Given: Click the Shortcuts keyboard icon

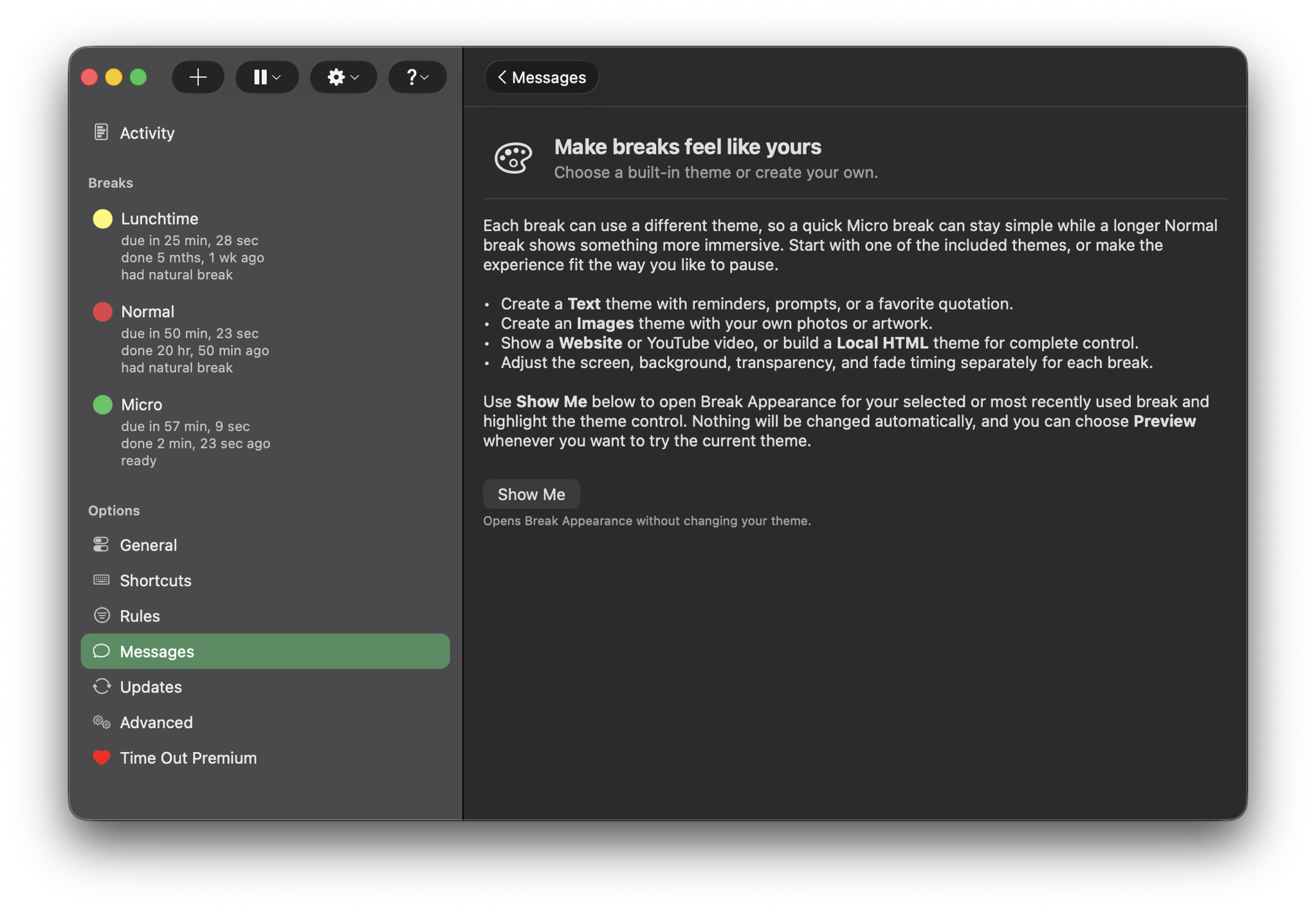Looking at the screenshot, I should [101, 580].
